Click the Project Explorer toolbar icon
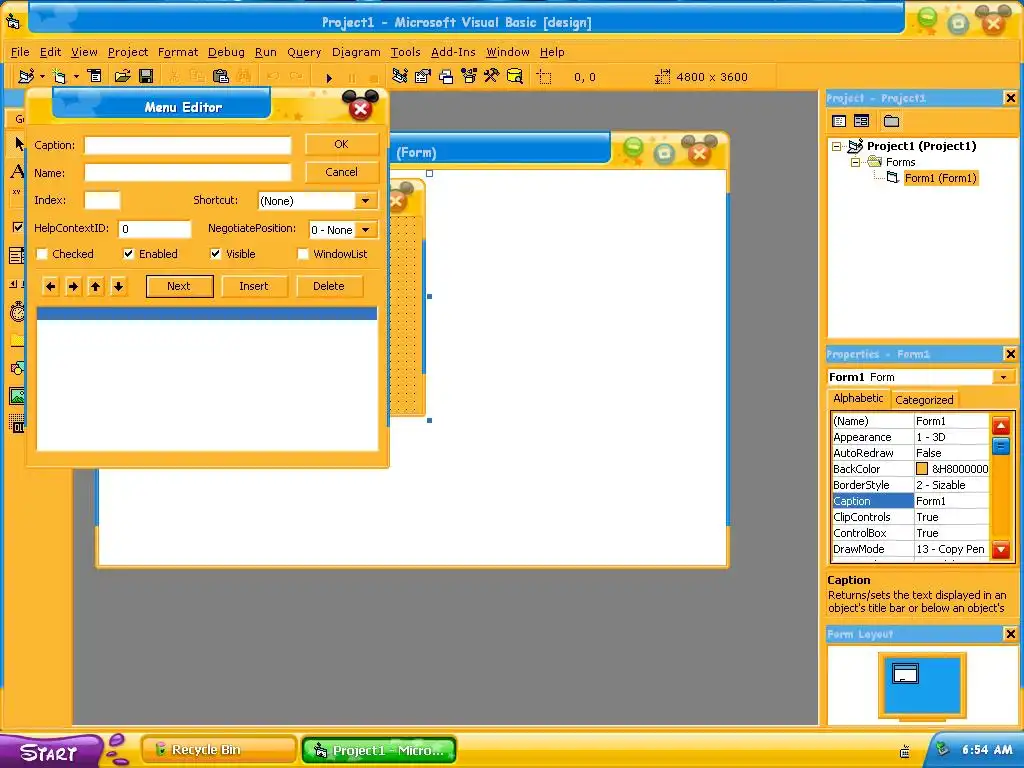This screenshot has height=768, width=1024. [400, 76]
